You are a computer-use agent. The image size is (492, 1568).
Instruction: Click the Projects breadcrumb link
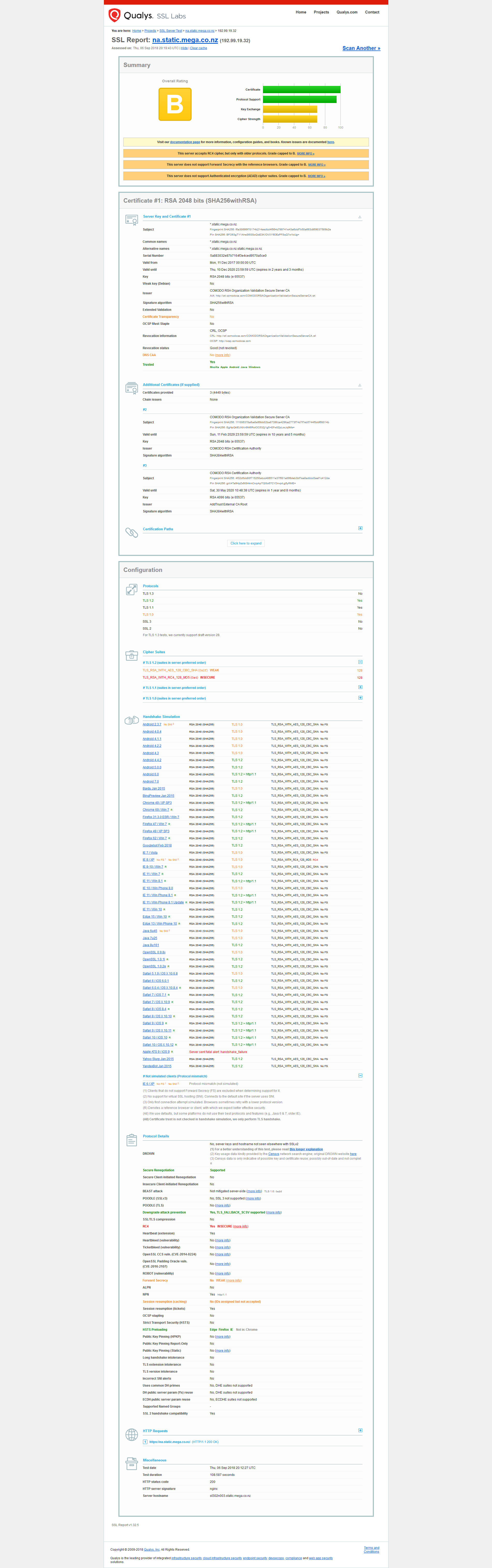tap(150, 31)
